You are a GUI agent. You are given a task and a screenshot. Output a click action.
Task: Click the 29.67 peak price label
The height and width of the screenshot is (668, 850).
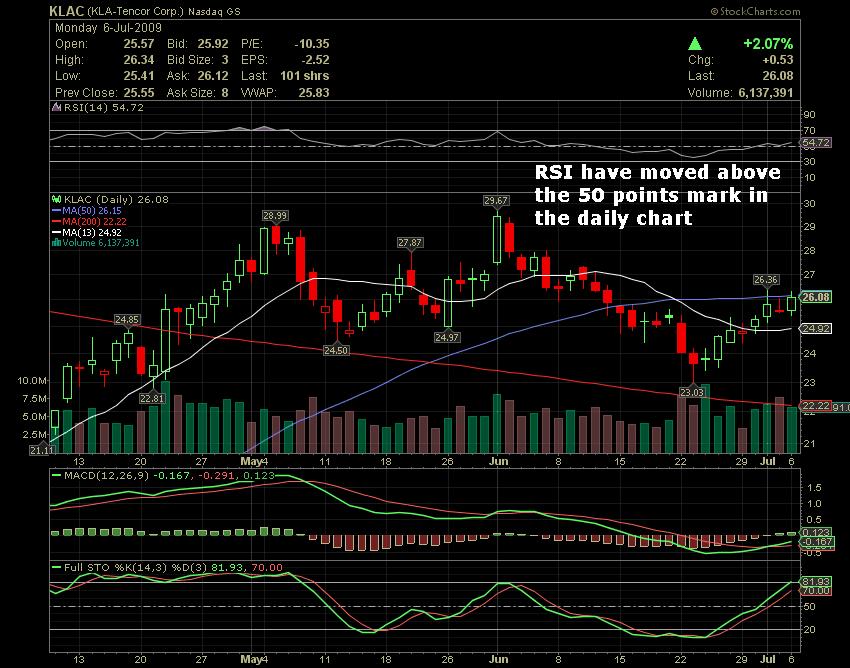pos(496,201)
